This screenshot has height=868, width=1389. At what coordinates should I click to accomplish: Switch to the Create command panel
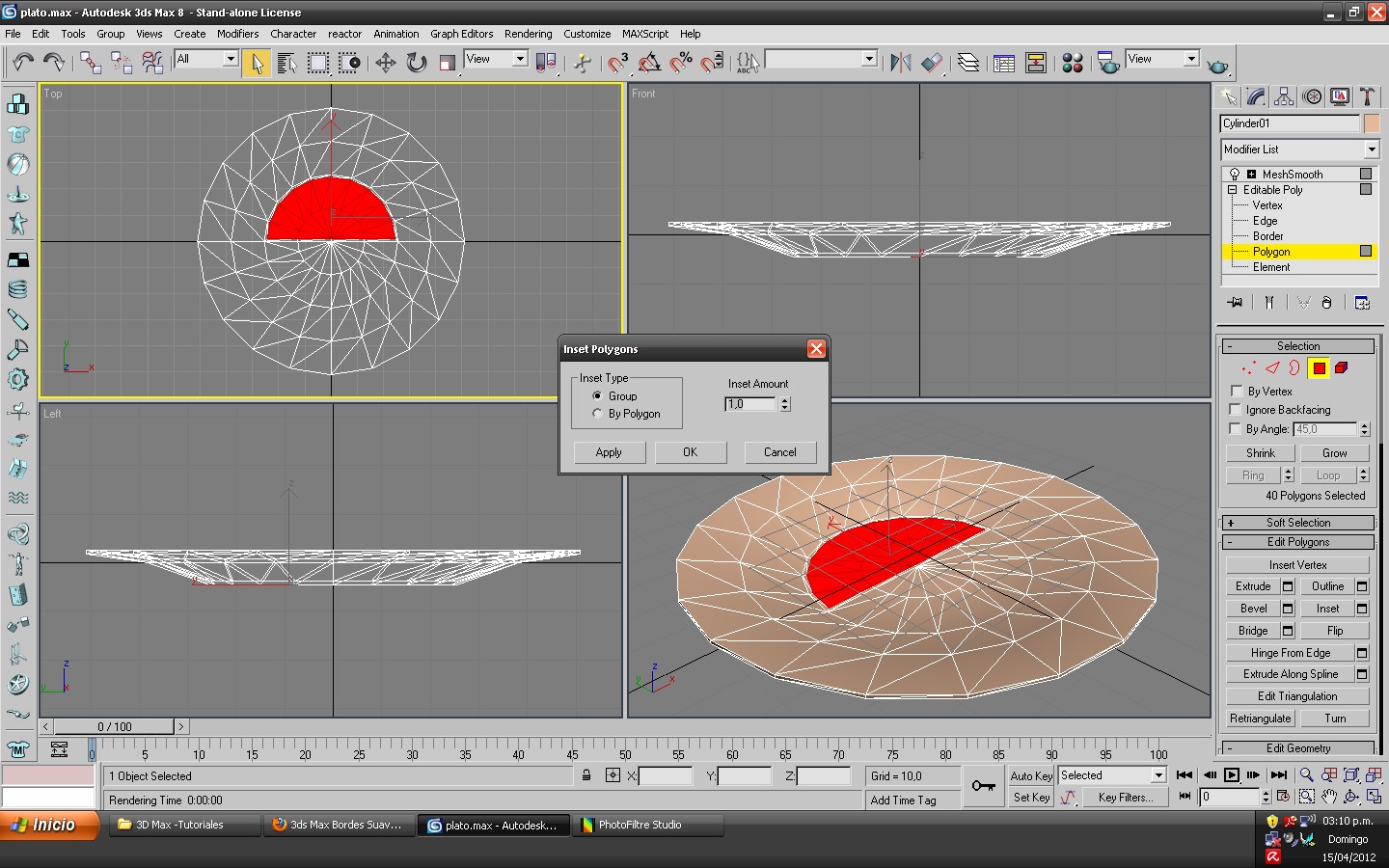[x=1228, y=96]
